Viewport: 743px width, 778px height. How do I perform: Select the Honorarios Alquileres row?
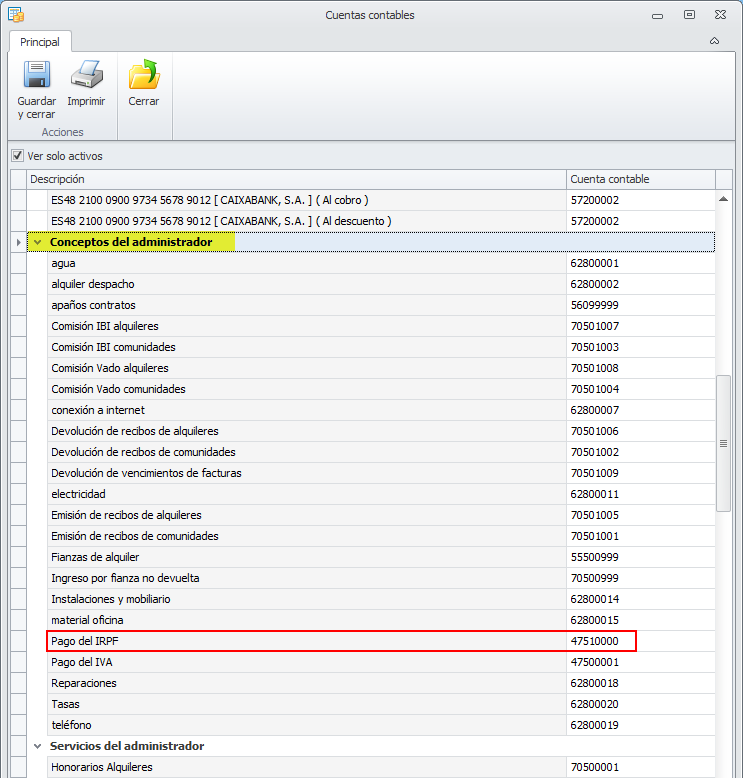point(381,767)
